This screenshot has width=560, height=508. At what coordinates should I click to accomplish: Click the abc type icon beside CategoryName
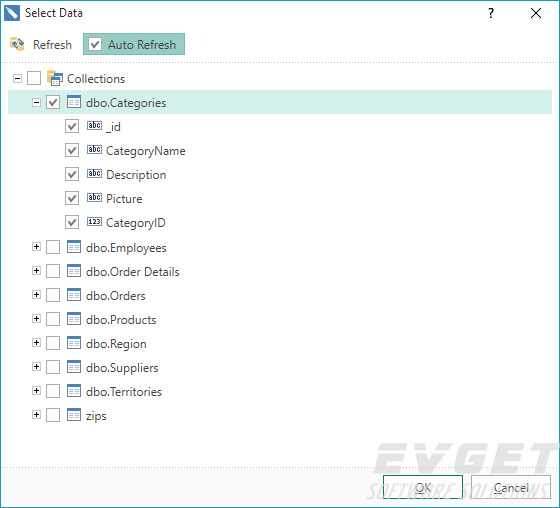94,150
